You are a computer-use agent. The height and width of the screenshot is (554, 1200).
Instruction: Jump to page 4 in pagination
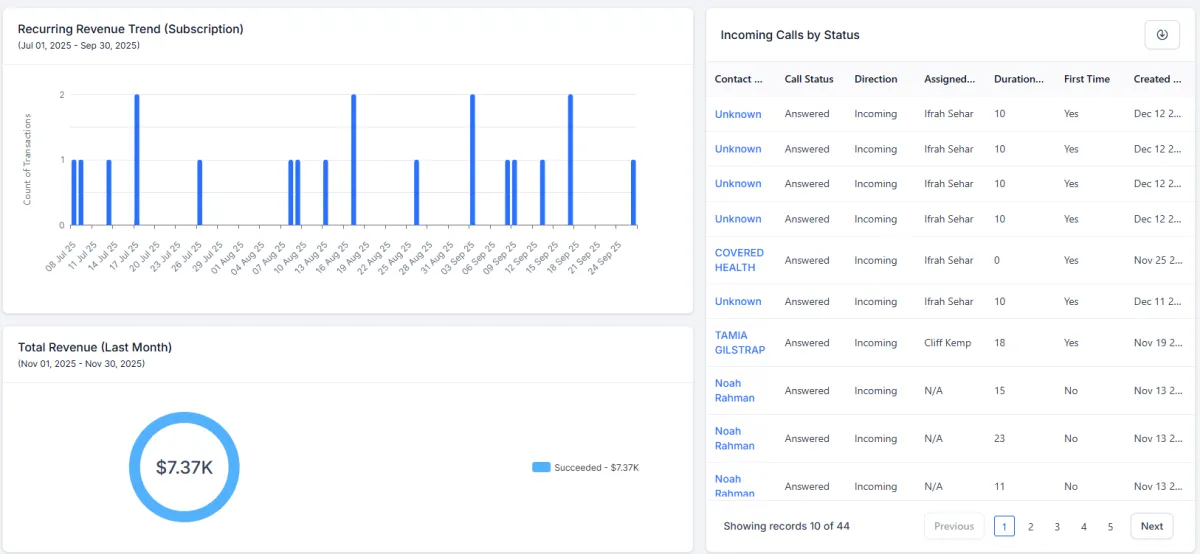1083,526
